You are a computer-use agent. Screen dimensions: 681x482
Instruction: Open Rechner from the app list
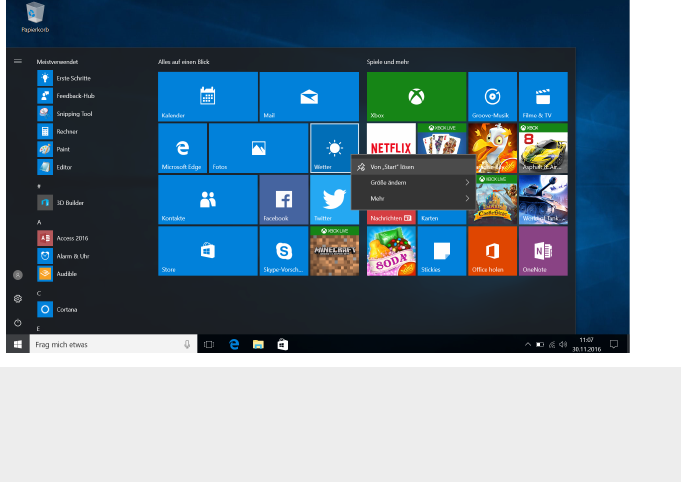tap(57, 132)
